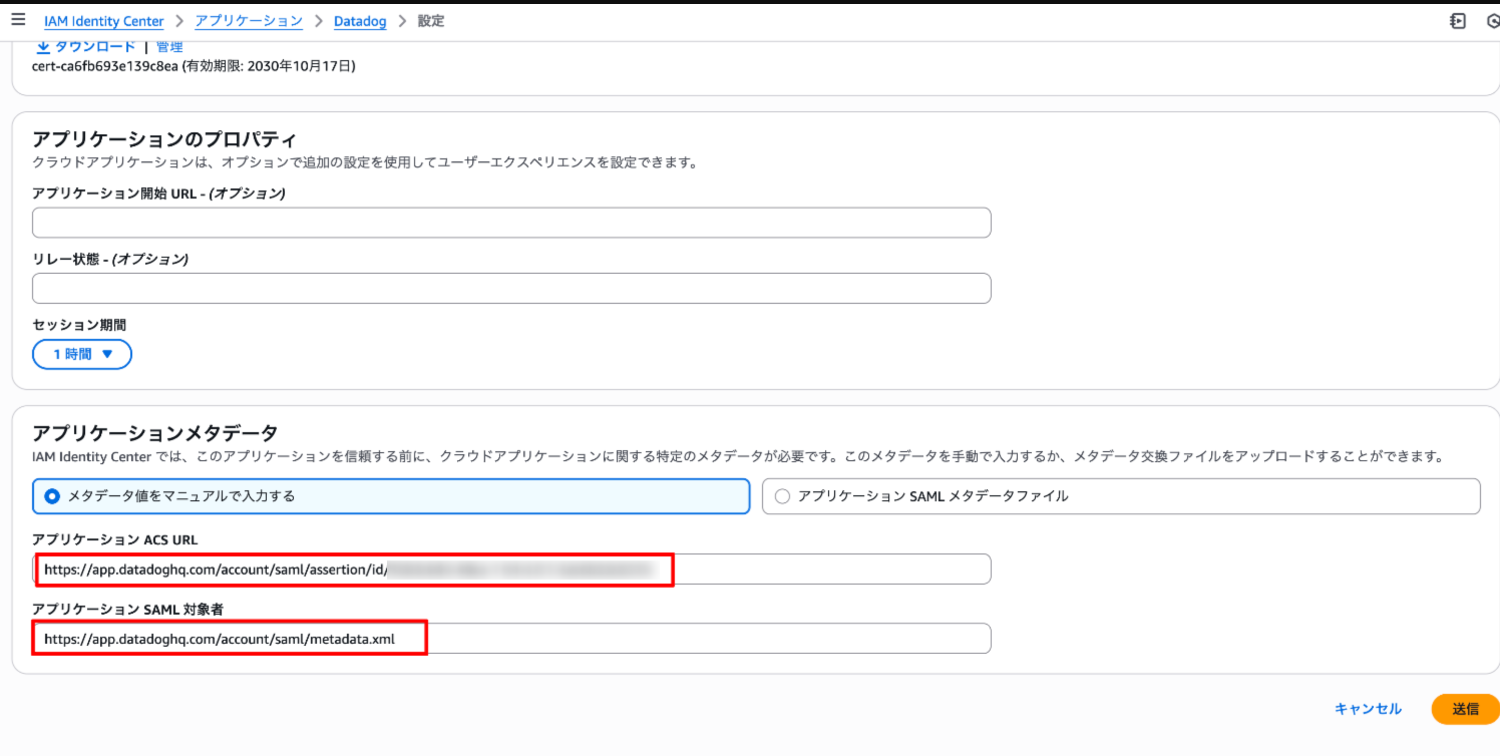Focus the アプリケーション開始 URL input field

pos(510,222)
